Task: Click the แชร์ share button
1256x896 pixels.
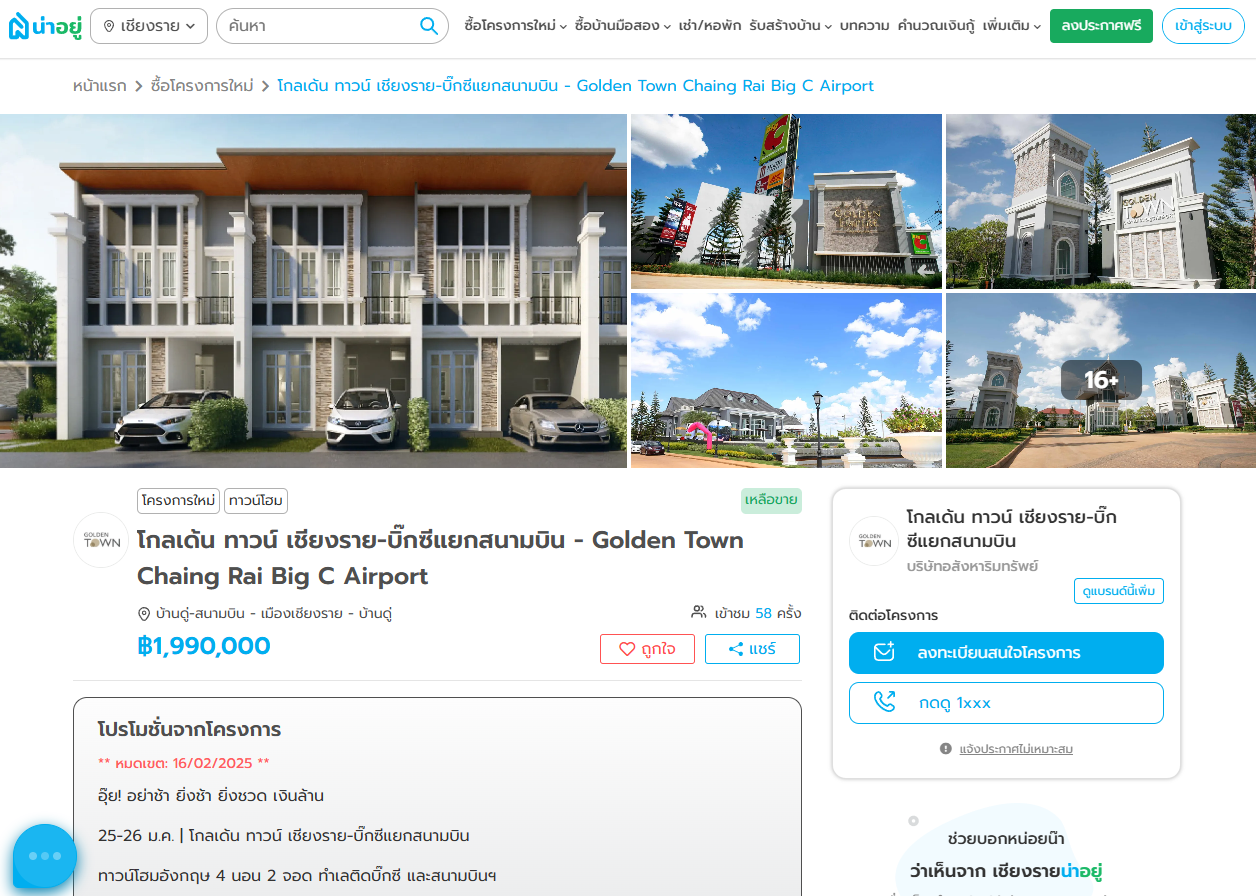Action: pos(752,649)
